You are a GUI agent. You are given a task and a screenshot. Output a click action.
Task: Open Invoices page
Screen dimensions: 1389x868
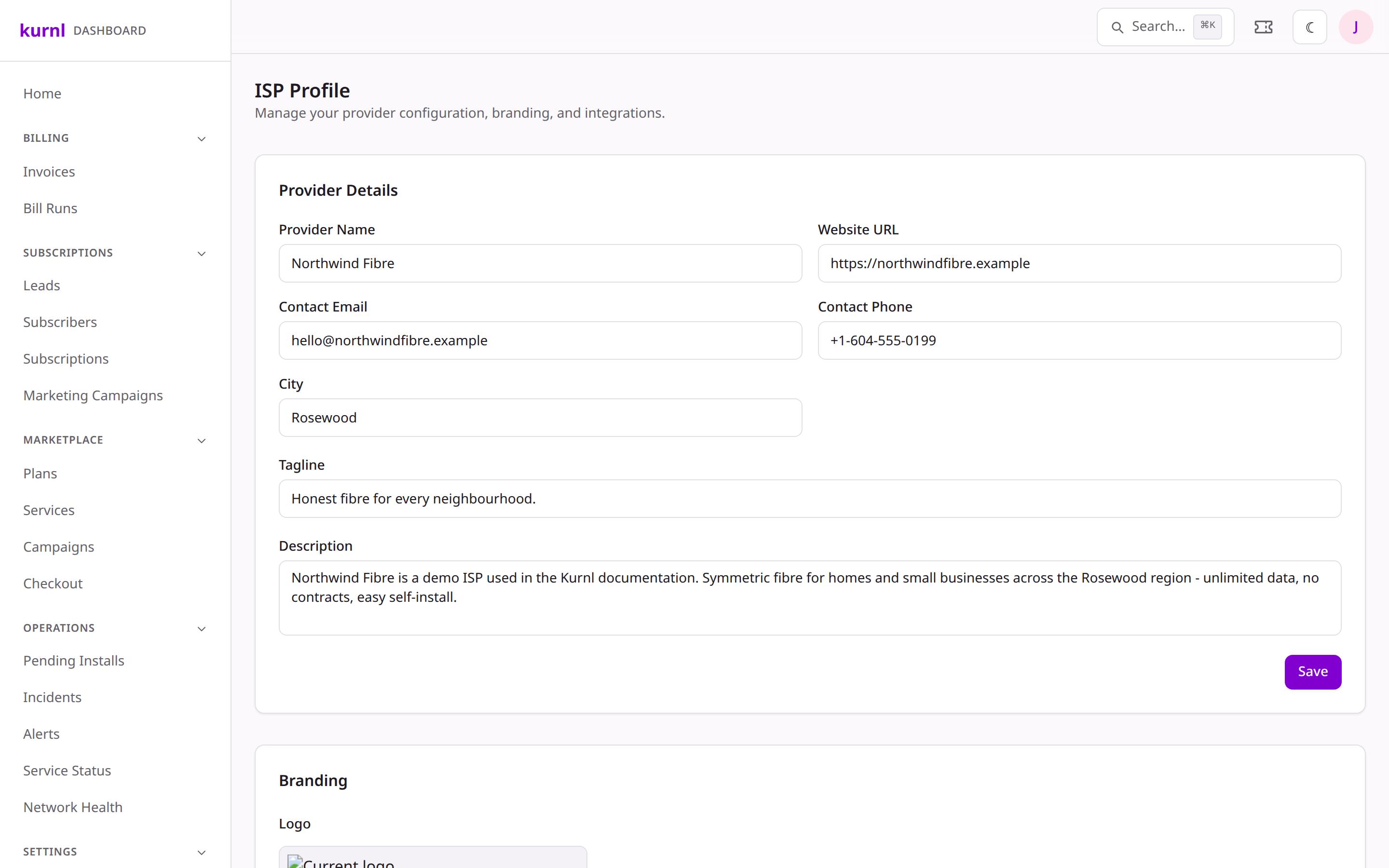[49, 172]
